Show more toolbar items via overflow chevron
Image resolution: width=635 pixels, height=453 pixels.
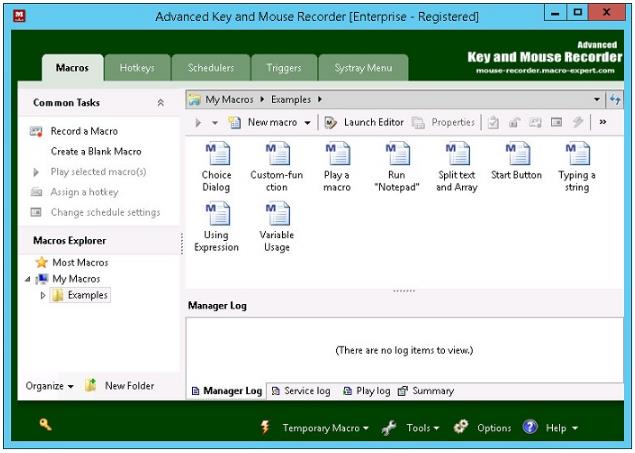(602, 122)
